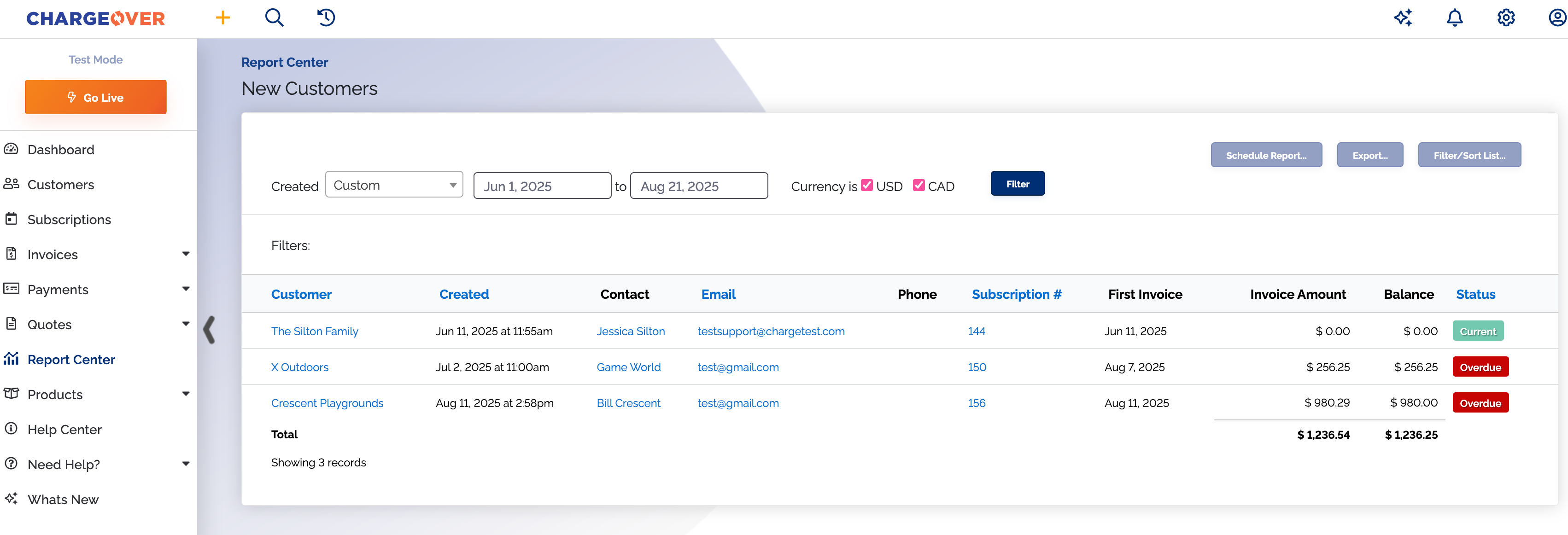Open the notifications bell icon
Image resolution: width=1568 pixels, height=535 pixels.
click(1455, 17)
